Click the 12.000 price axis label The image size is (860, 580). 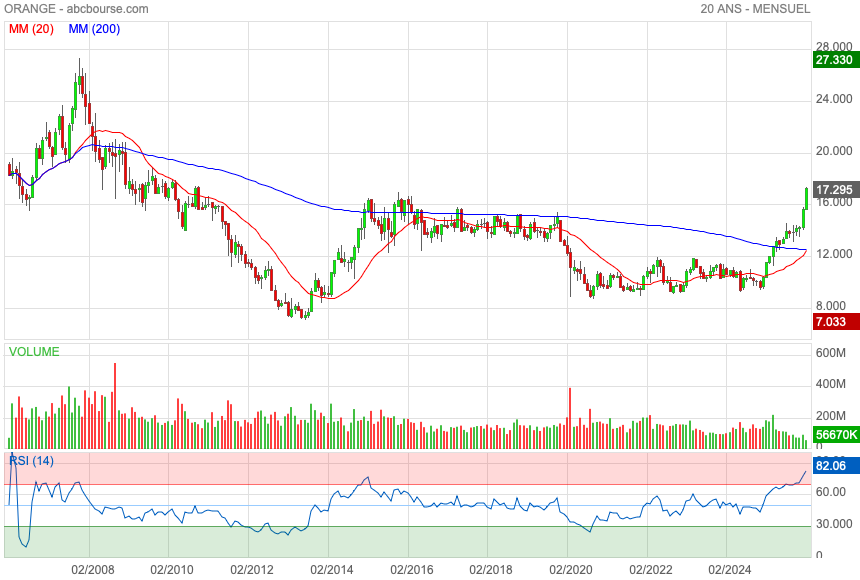833,254
